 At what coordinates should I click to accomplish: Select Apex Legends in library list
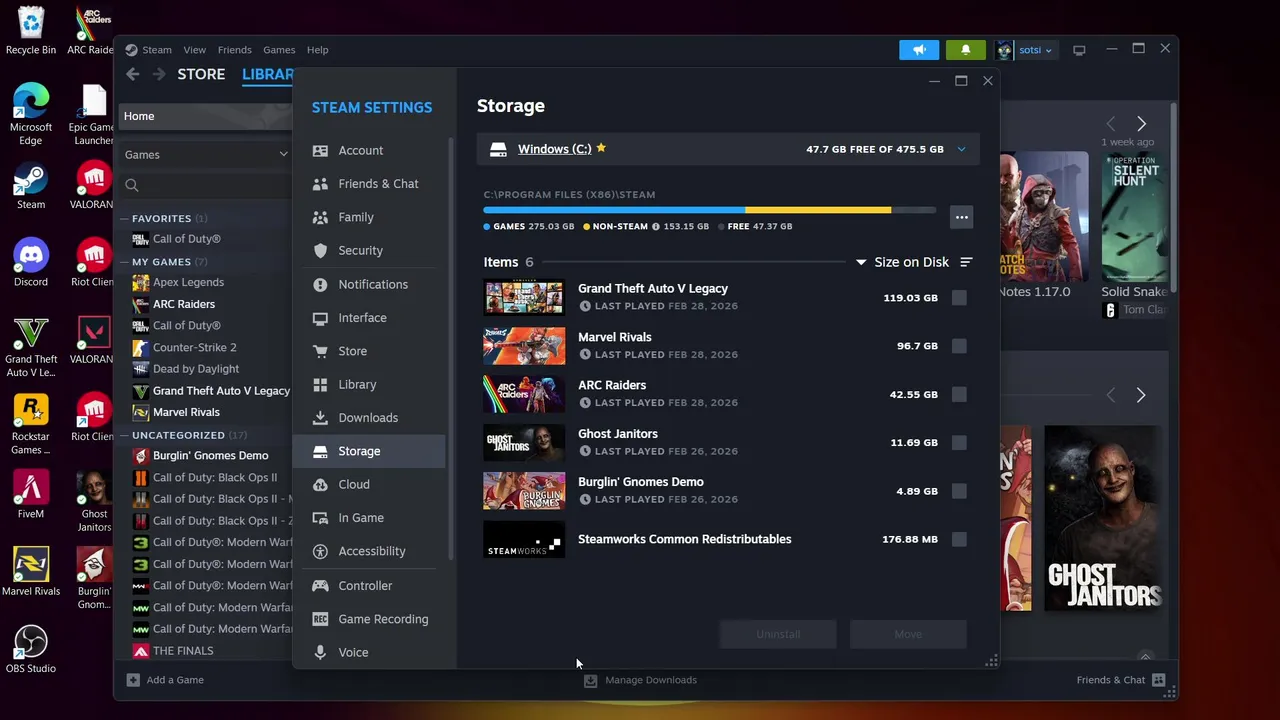(188, 282)
